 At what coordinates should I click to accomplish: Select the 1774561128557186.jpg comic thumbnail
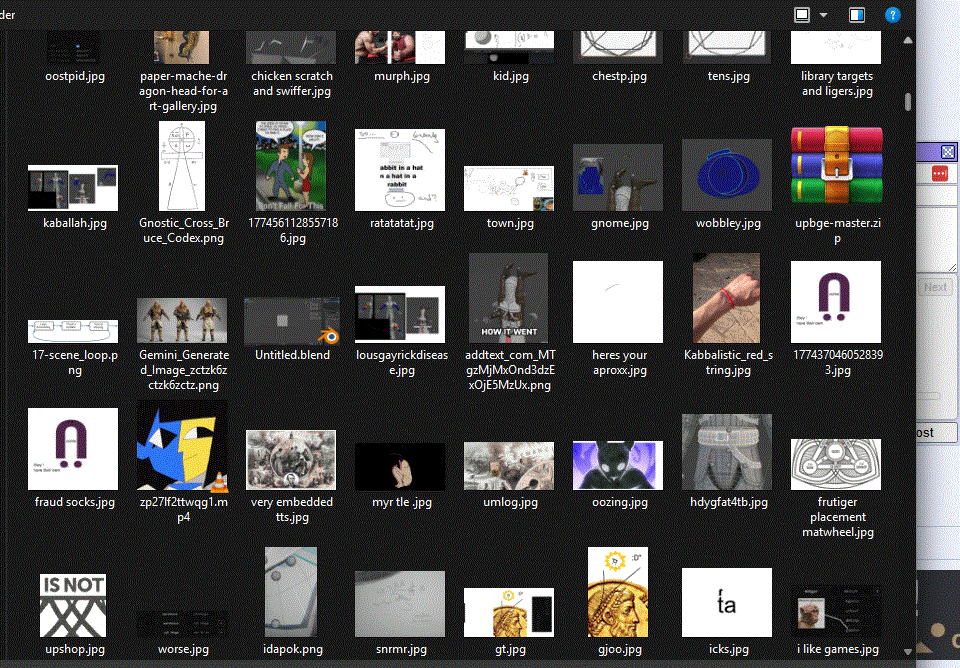pos(291,166)
